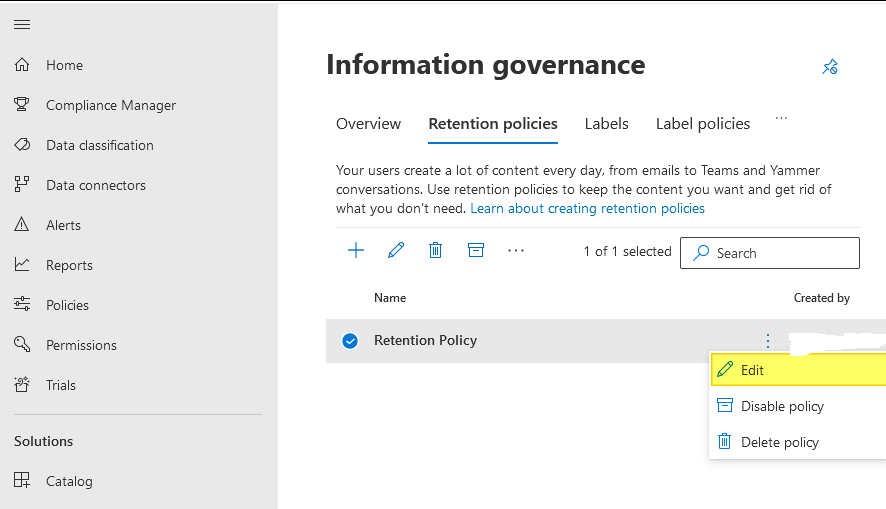
Task: Unpin Information governance with pin icon
Action: [829, 67]
